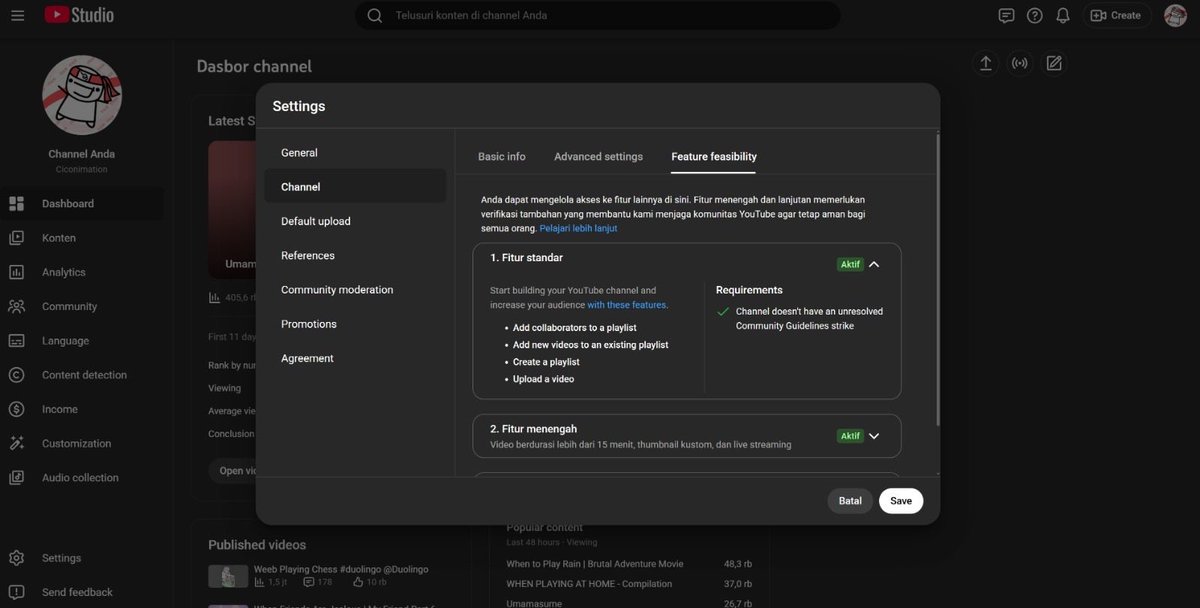Click 'Create a playlist' list item
Screen dimensions: 1200x608
pos(546,362)
